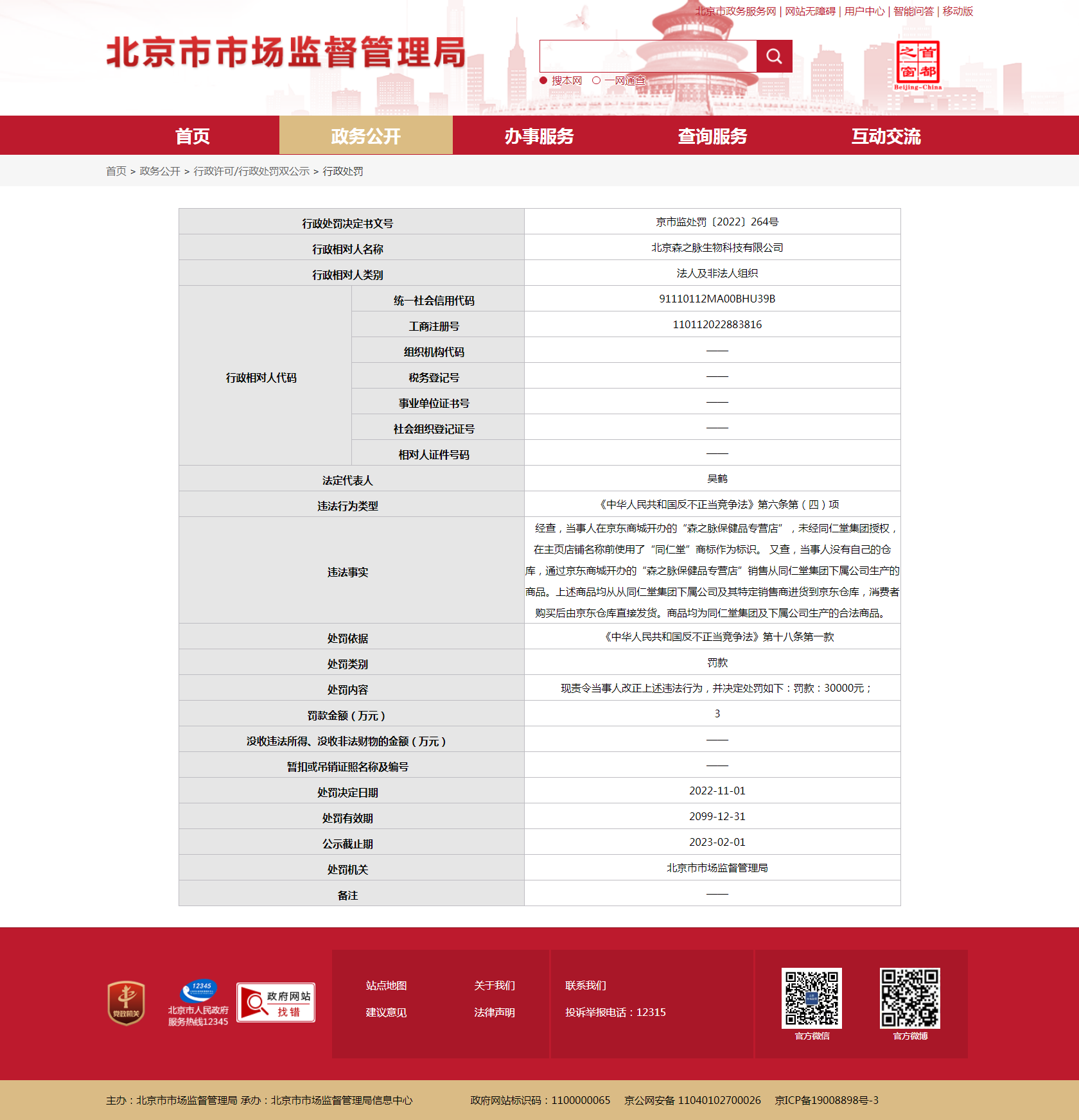Click the 首都之窗 Beijing-China logo

coord(918,66)
